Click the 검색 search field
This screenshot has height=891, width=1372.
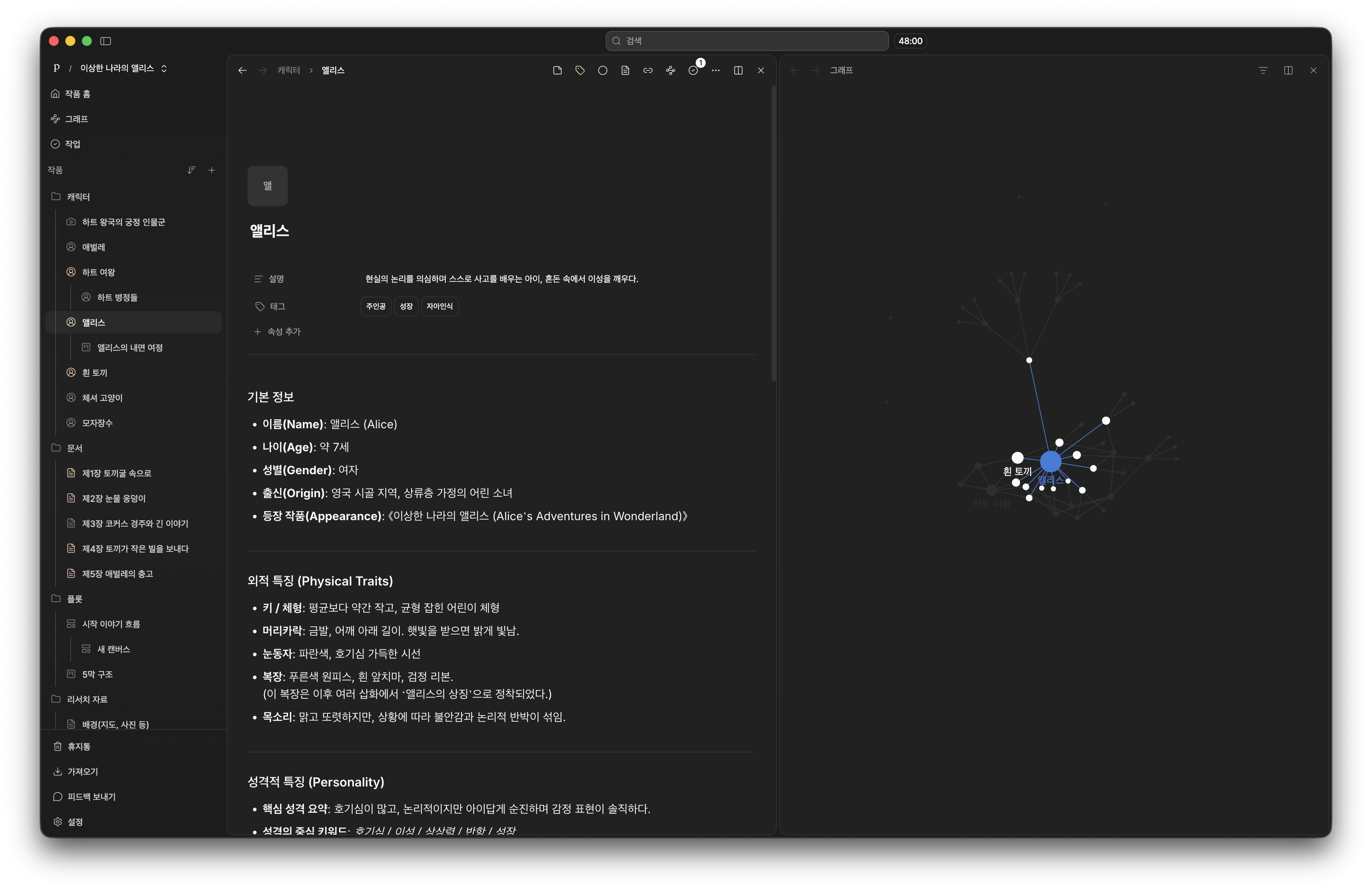(x=747, y=41)
